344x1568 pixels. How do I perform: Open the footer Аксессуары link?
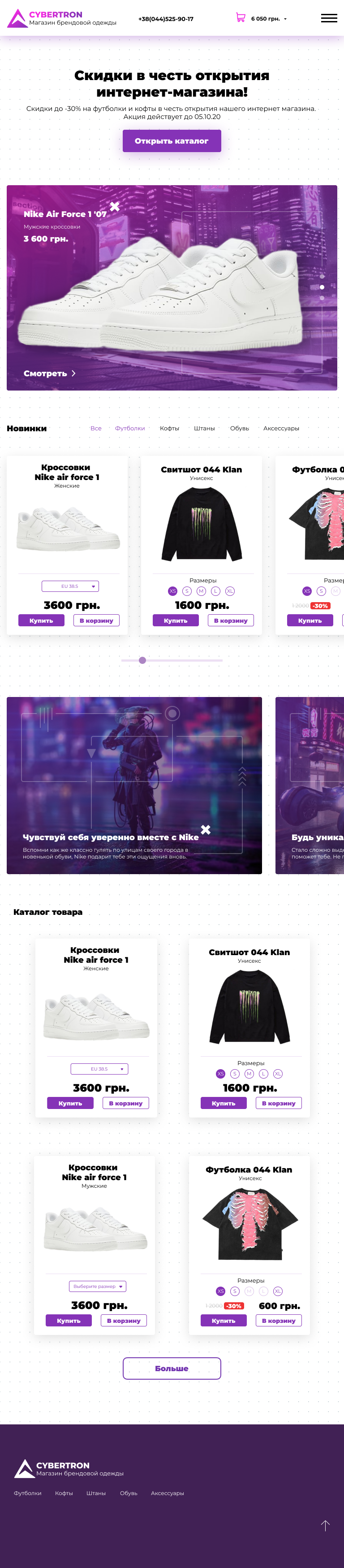pyautogui.click(x=167, y=1493)
